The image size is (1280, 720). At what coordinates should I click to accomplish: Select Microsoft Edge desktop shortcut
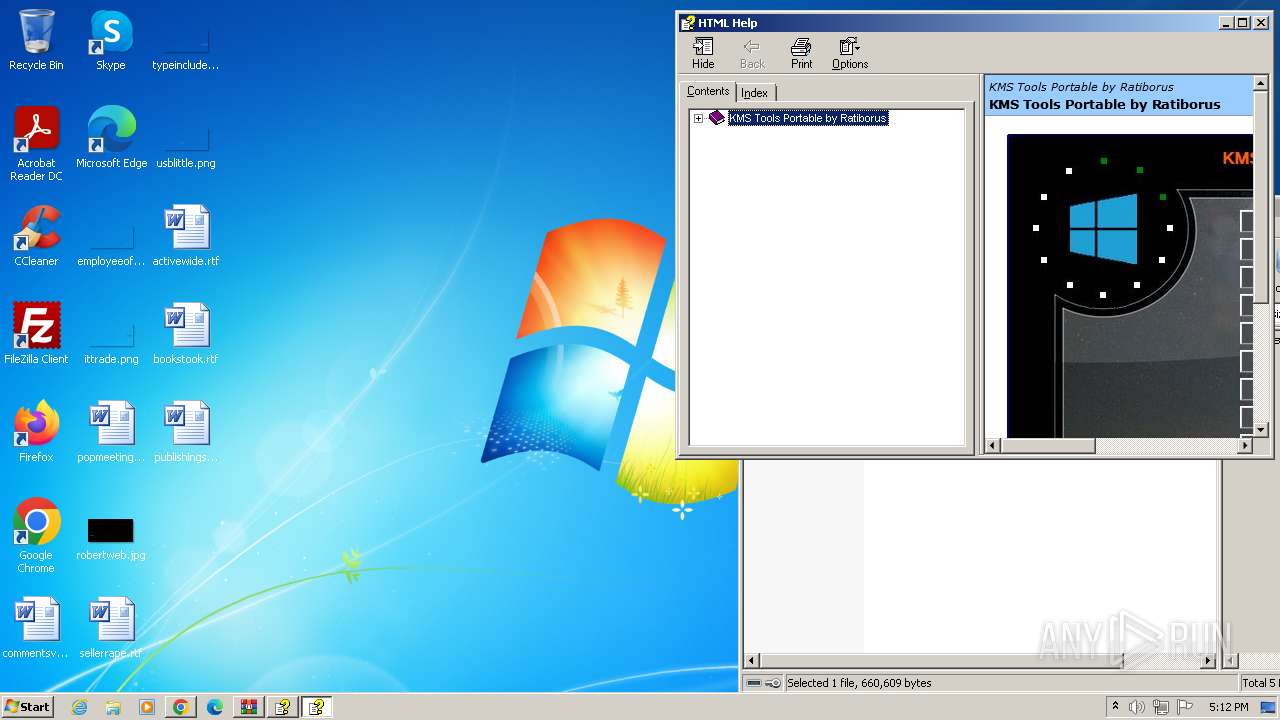[x=111, y=138]
